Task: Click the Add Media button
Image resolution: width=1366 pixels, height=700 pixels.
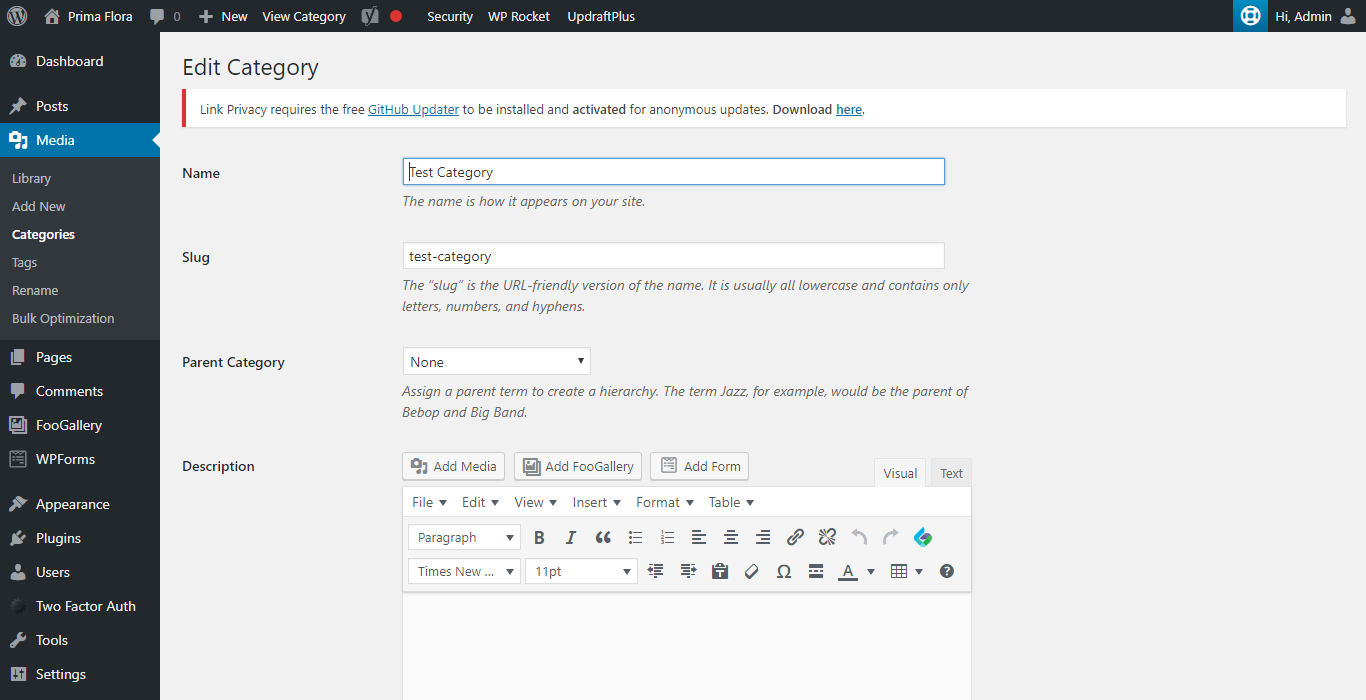Action: pos(453,466)
